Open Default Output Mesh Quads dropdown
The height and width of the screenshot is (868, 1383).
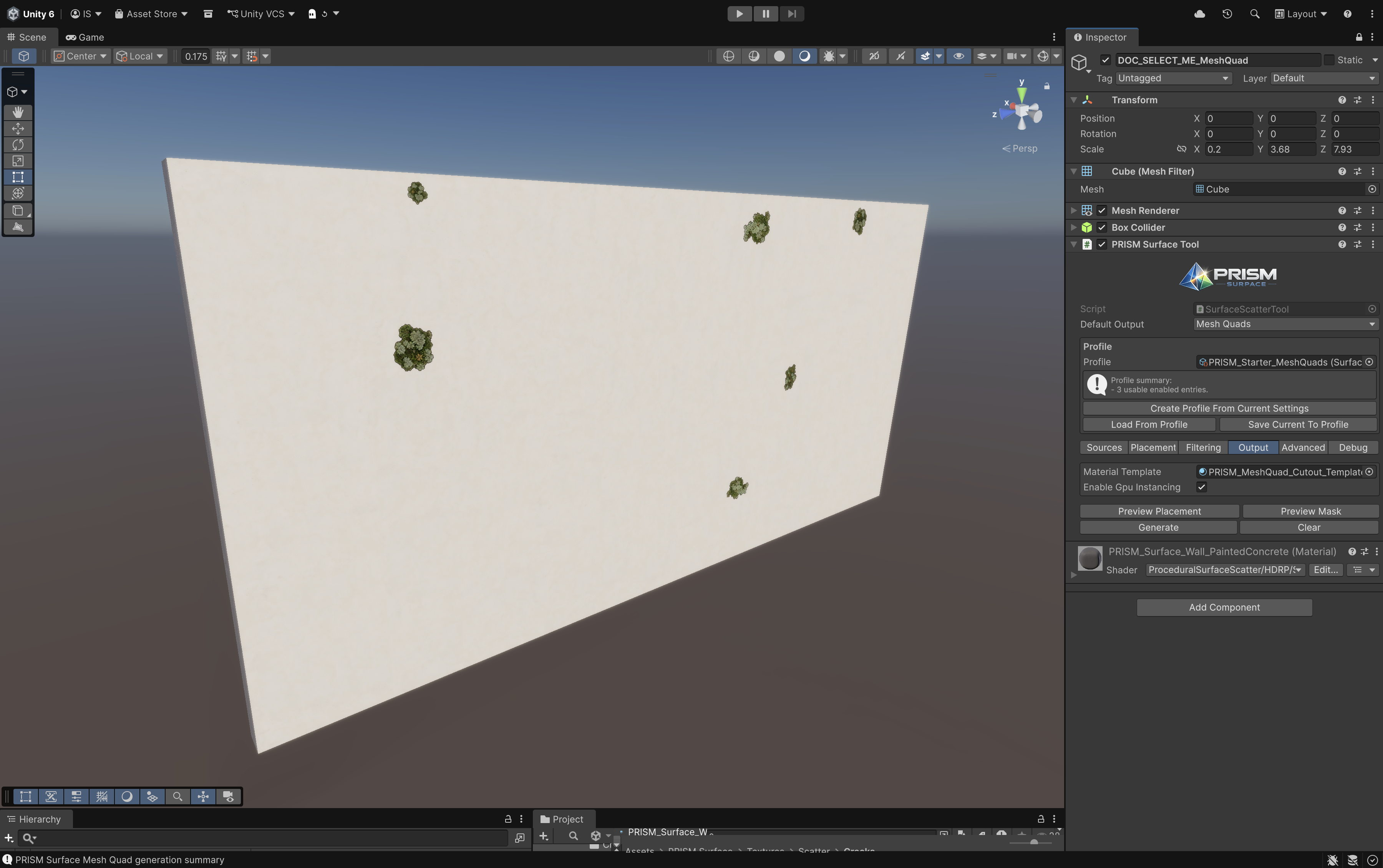click(x=1285, y=325)
